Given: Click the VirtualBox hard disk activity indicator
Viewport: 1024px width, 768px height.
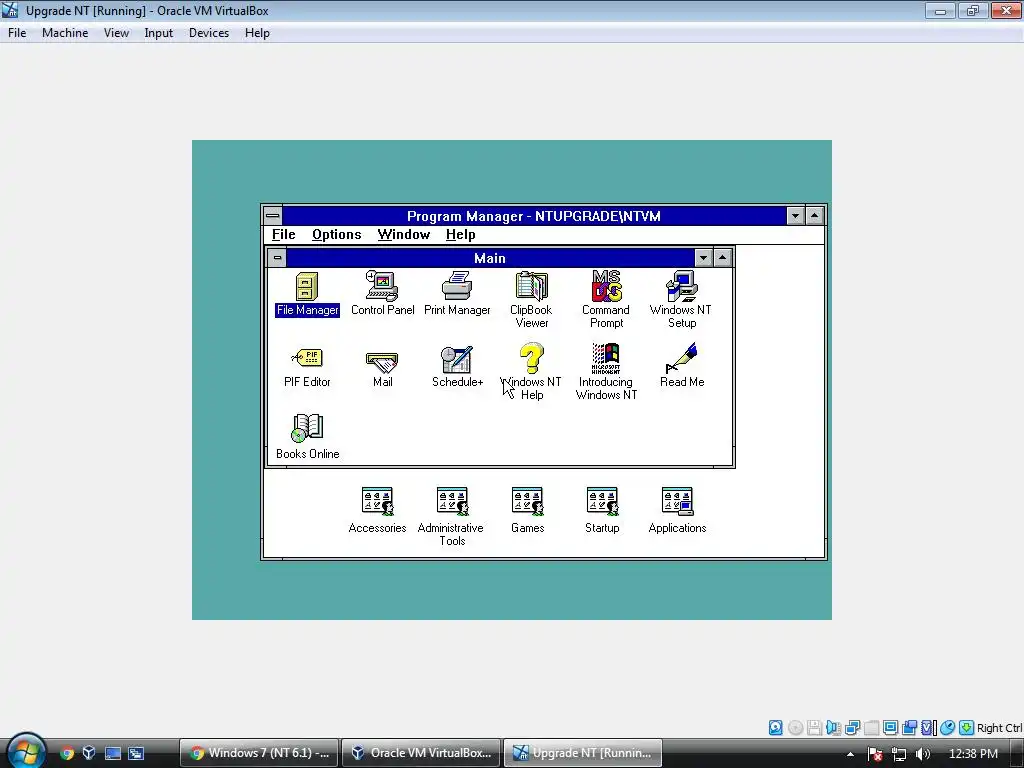Looking at the screenshot, I should (x=775, y=727).
